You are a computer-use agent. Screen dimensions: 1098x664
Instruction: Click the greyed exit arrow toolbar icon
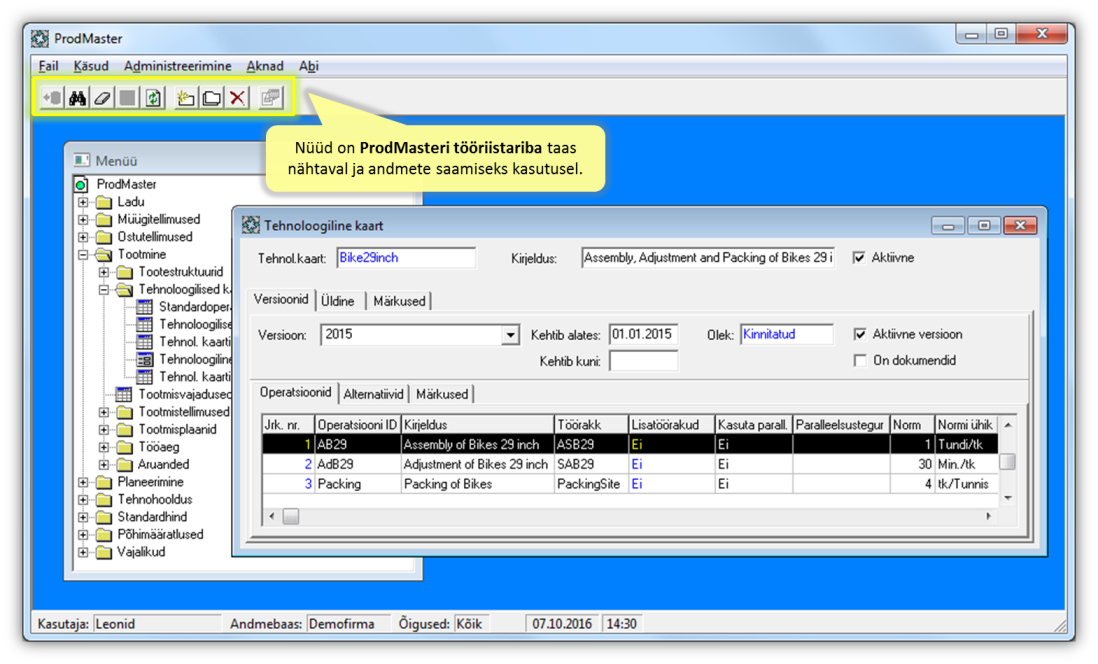[x=52, y=98]
